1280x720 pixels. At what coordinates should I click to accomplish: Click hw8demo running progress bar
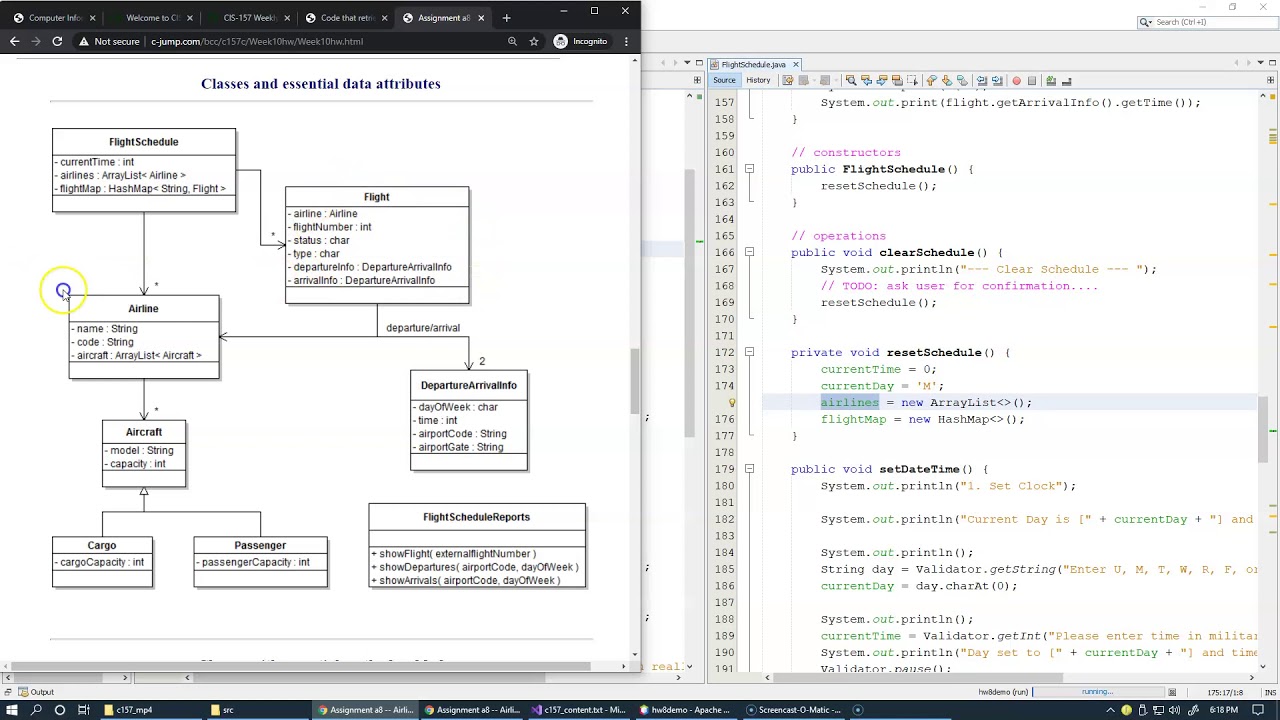(1100, 692)
